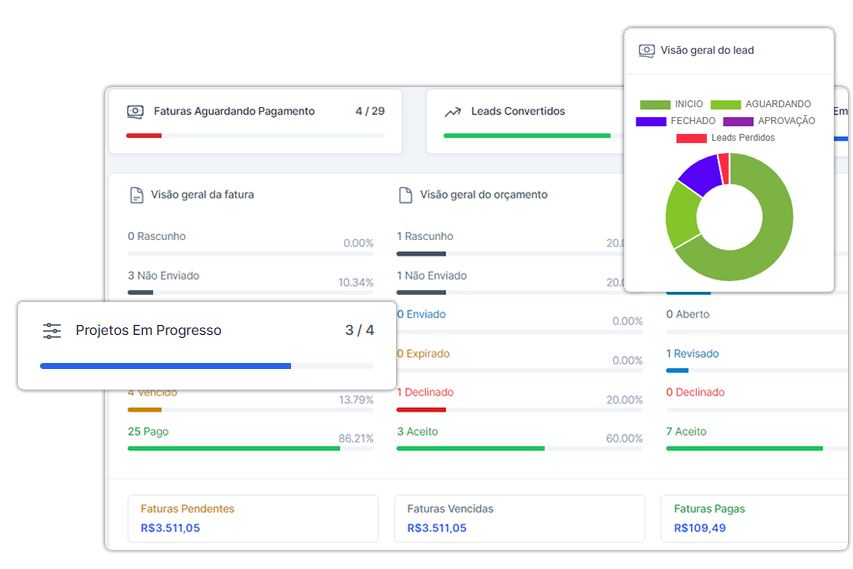Toggle the INICIO legend swatch
The height and width of the screenshot is (569, 853).
point(655,104)
